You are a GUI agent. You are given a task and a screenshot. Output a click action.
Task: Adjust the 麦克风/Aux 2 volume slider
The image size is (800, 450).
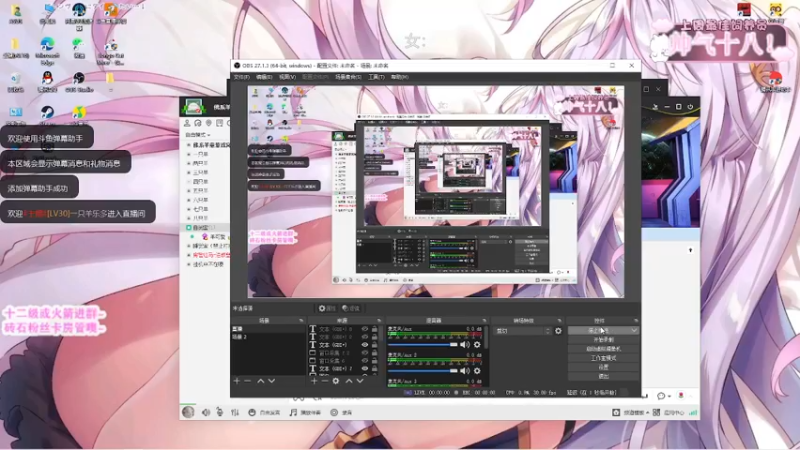(423, 371)
